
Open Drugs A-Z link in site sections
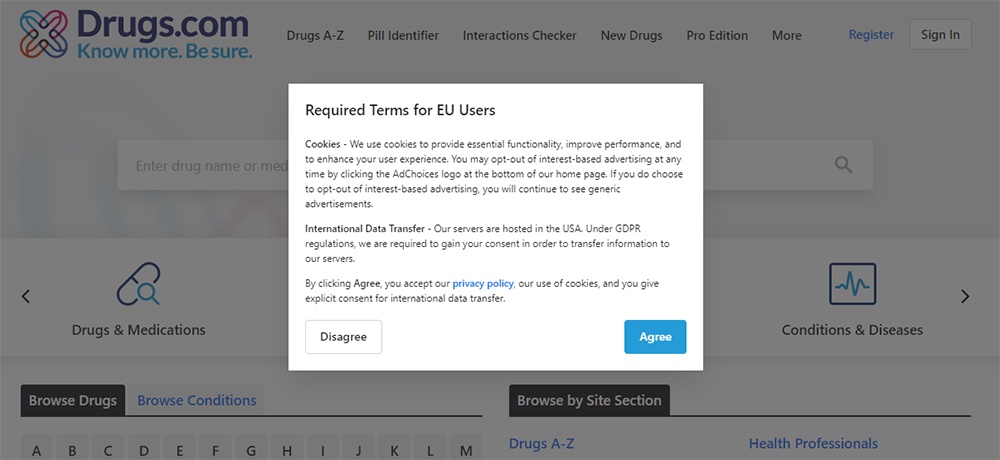tap(541, 443)
